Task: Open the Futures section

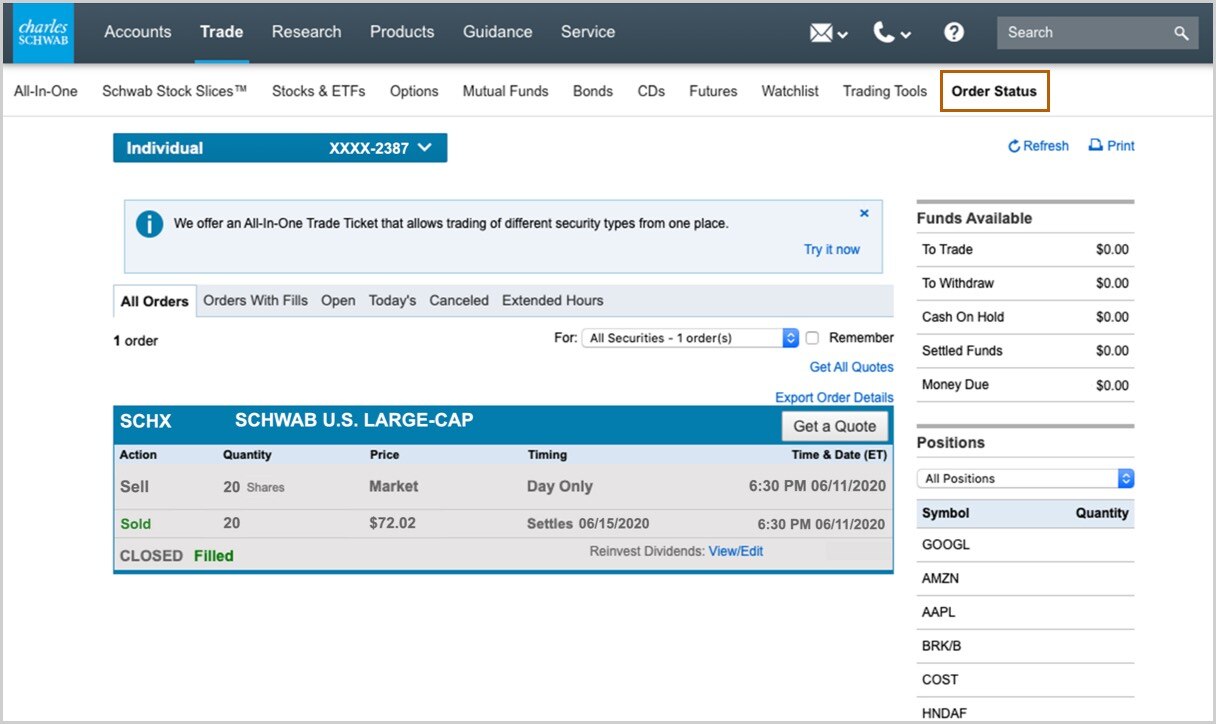Action: 713,91
